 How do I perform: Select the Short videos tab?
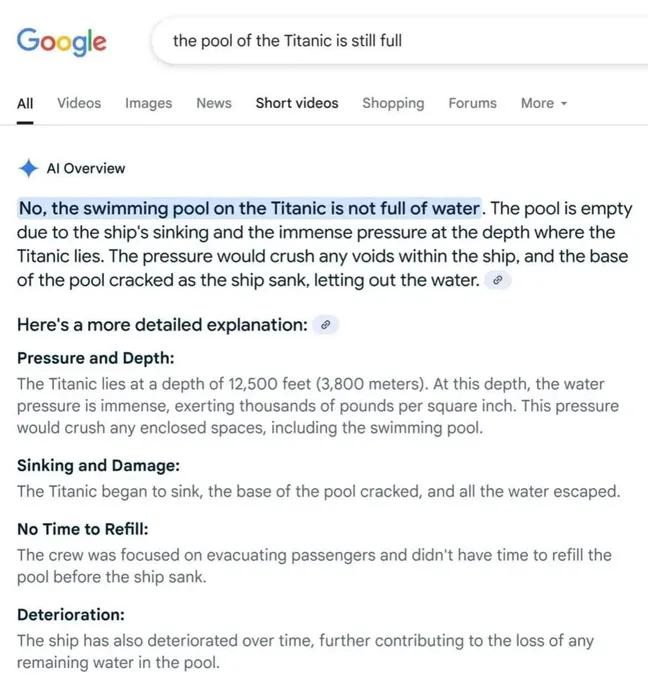297,103
